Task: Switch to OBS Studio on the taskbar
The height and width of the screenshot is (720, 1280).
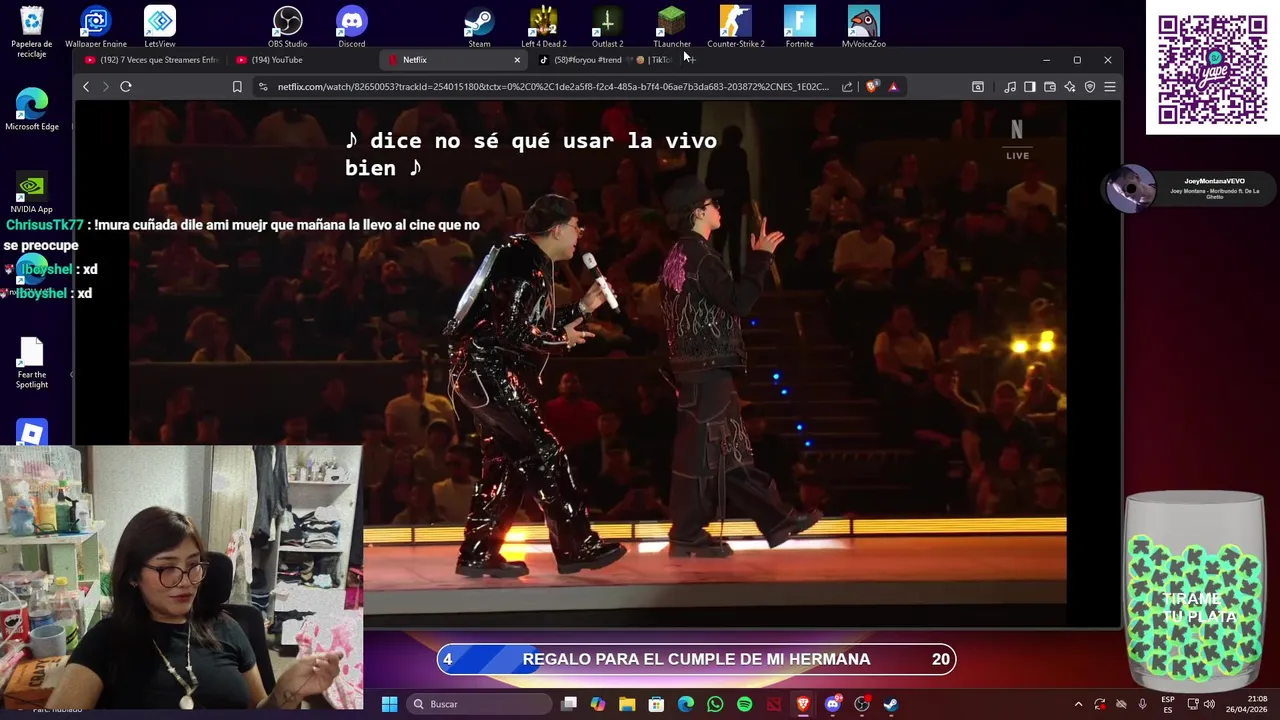Action: 862,704
